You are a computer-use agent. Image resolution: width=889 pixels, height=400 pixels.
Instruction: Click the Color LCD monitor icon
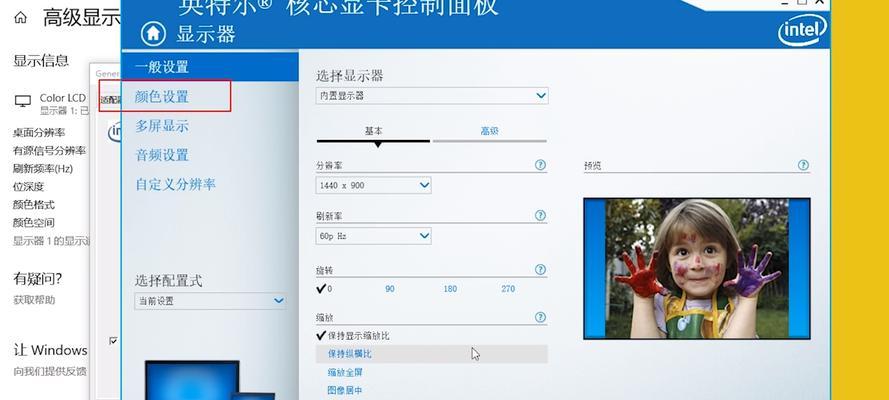(23, 101)
